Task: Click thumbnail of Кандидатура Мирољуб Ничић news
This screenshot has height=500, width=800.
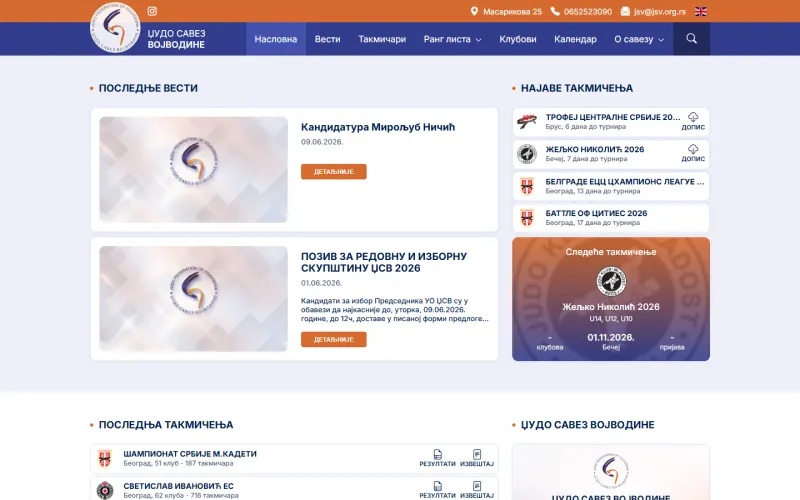Action: point(193,169)
